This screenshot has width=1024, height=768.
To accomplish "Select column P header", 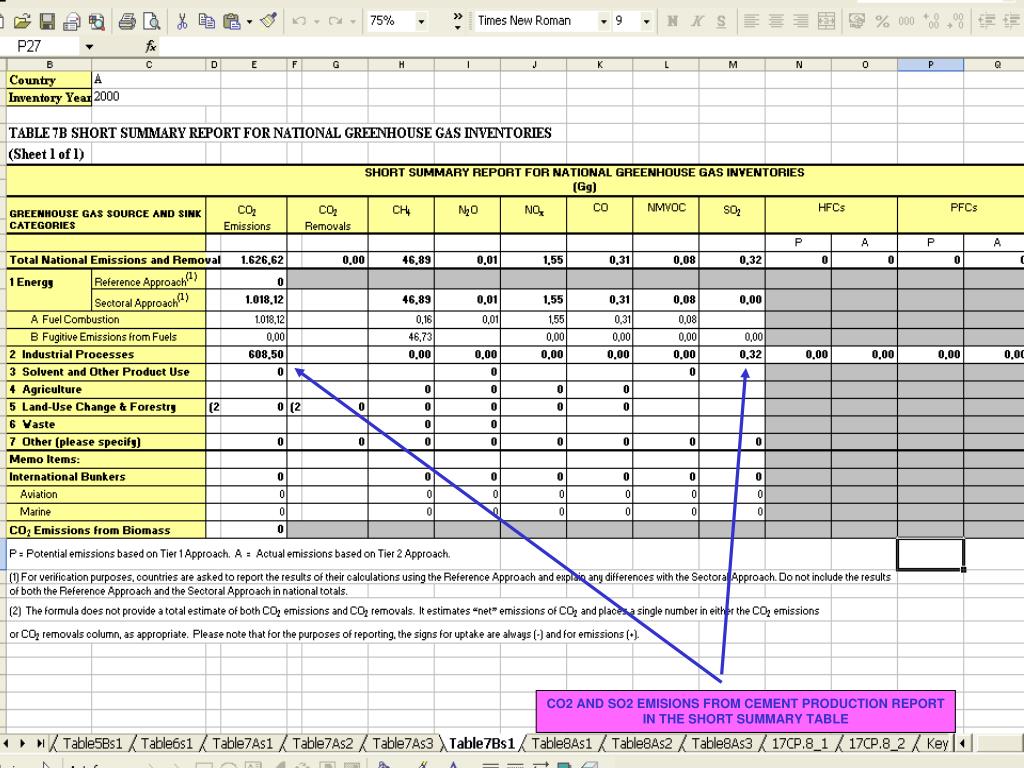I will pos(931,65).
